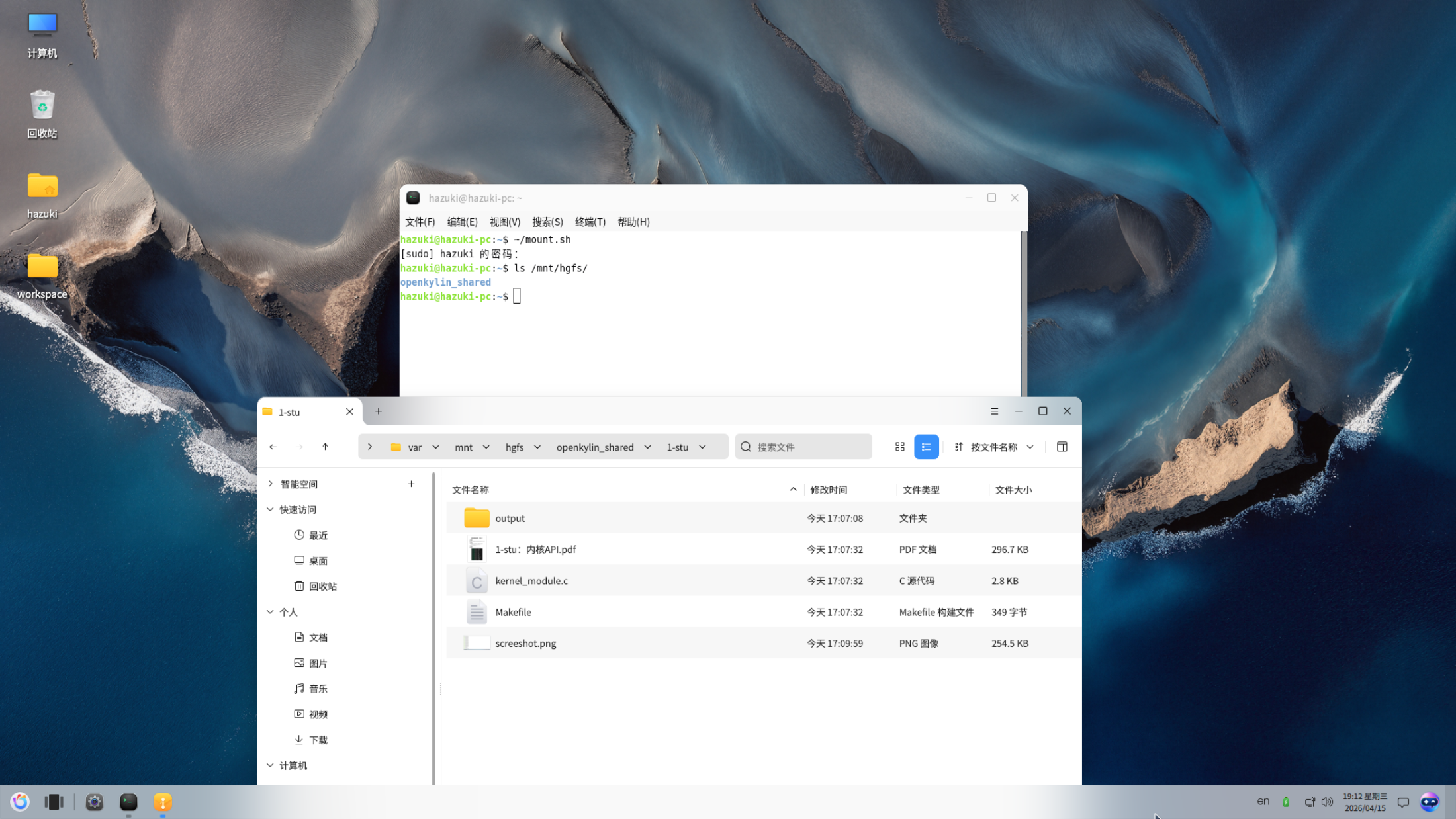Open the terminal Edit (编辑) menu
This screenshot has height=819, width=1456.
click(462, 222)
